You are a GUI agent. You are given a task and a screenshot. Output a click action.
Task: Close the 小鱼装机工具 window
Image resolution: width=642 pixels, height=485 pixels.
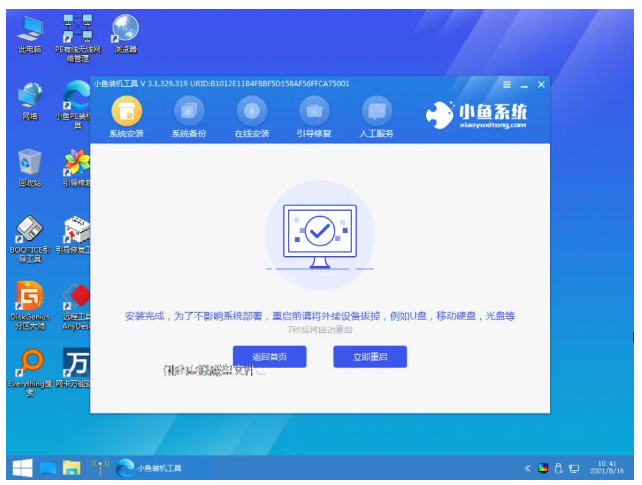pos(541,85)
